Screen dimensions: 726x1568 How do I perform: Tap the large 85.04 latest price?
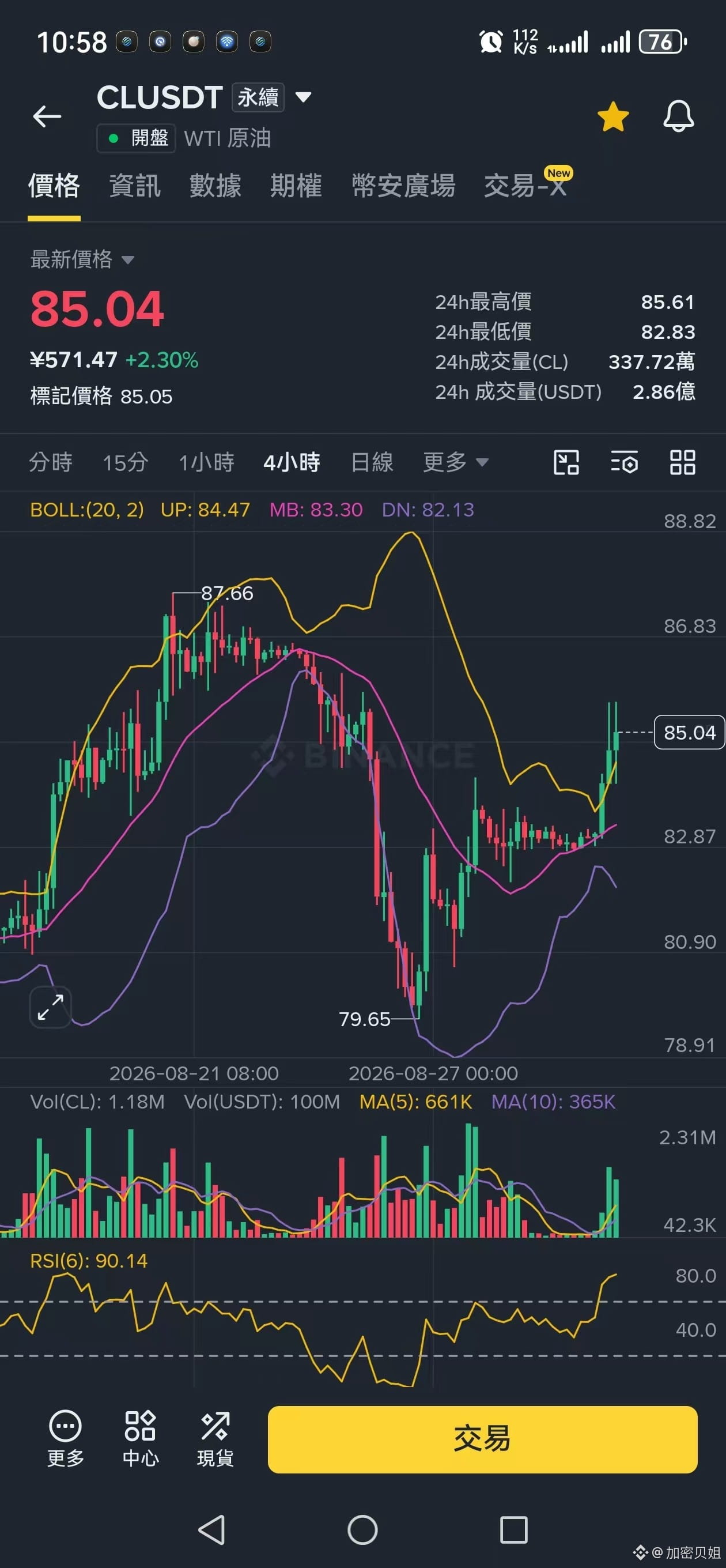point(97,308)
